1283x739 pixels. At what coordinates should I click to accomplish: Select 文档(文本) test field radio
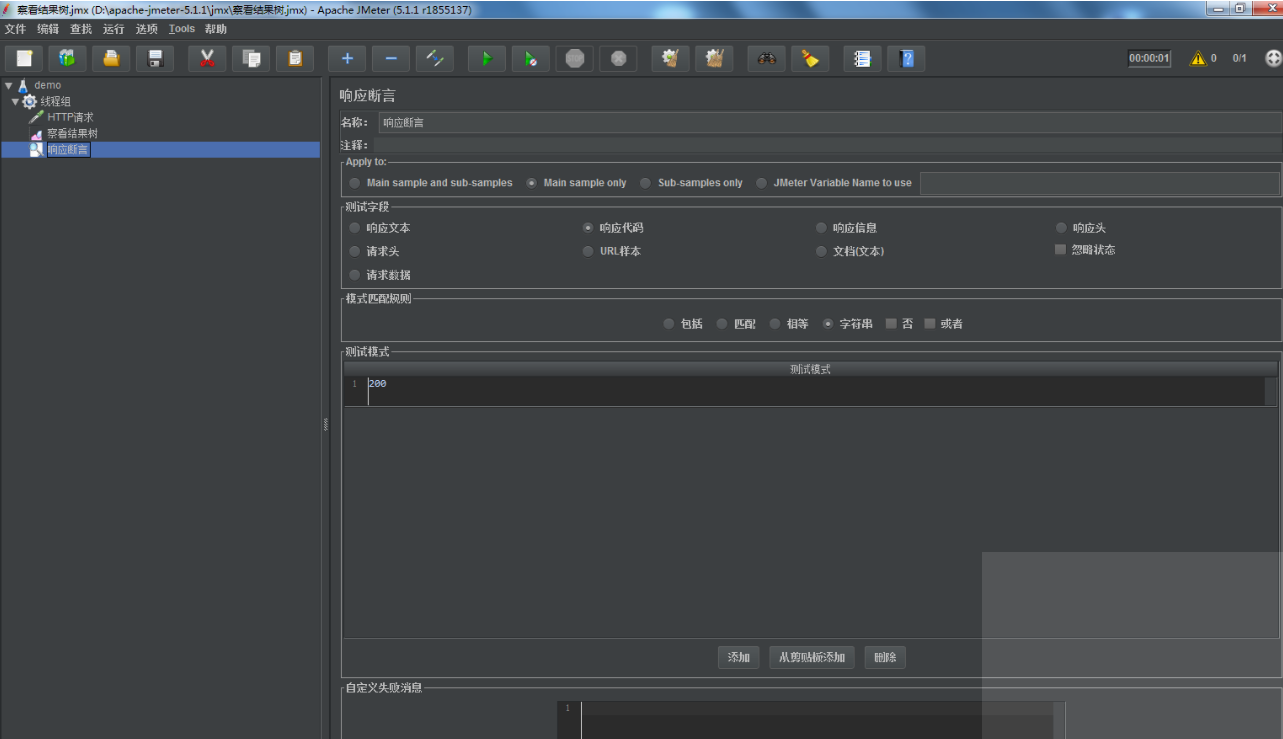tap(822, 251)
